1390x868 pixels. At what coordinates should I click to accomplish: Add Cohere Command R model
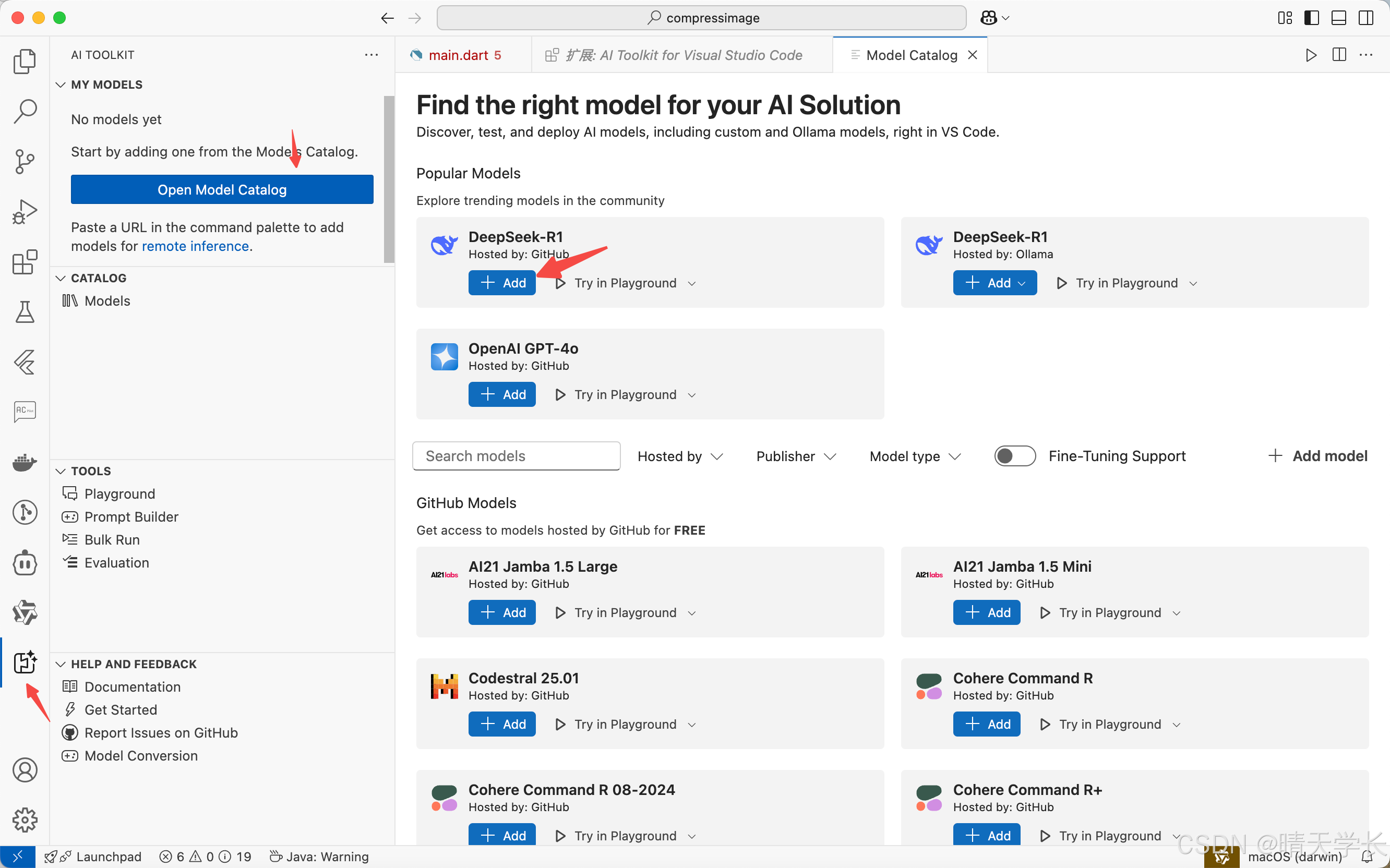click(986, 724)
